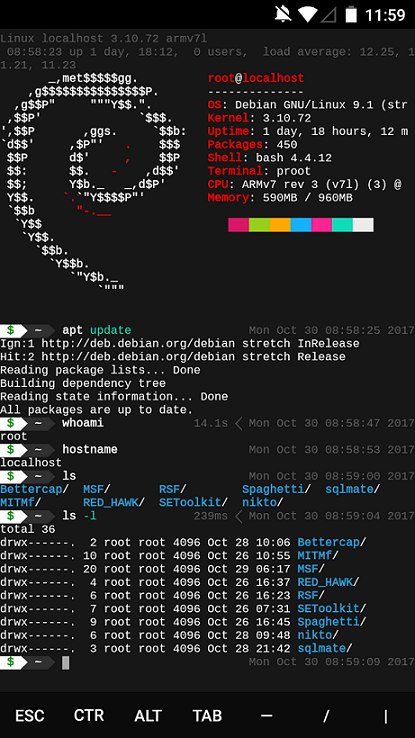Image resolution: width=415 pixels, height=738 pixels.
Task: Tap the Wi-Fi status icon
Action: (x=309, y=15)
